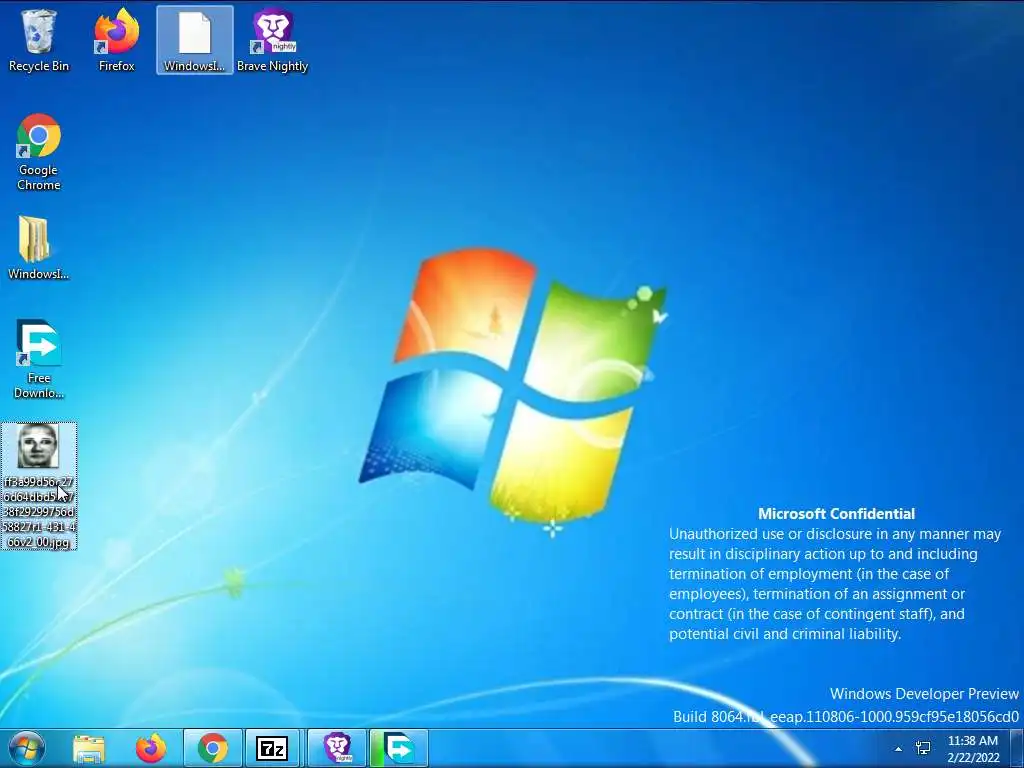This screenshot has width=1024, height=768.
Task: Open File Explorer from the taskbar
Action: [89, 748]
